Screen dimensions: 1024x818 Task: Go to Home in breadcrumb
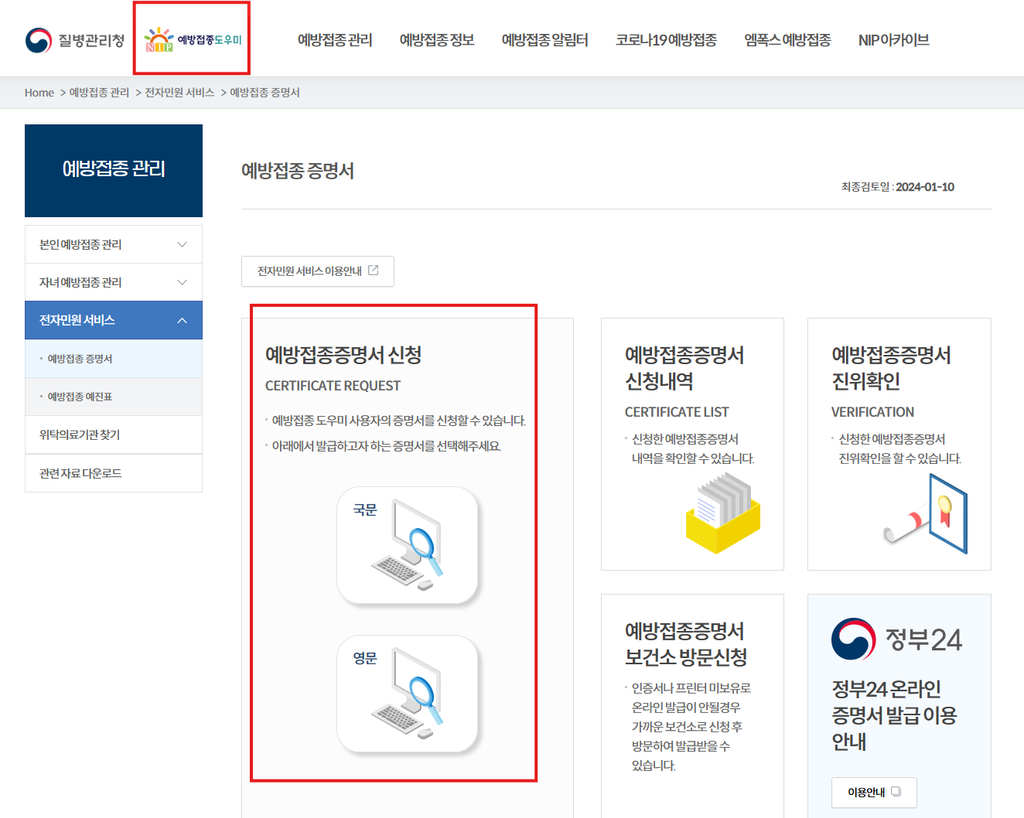click(x=39, y=93)
